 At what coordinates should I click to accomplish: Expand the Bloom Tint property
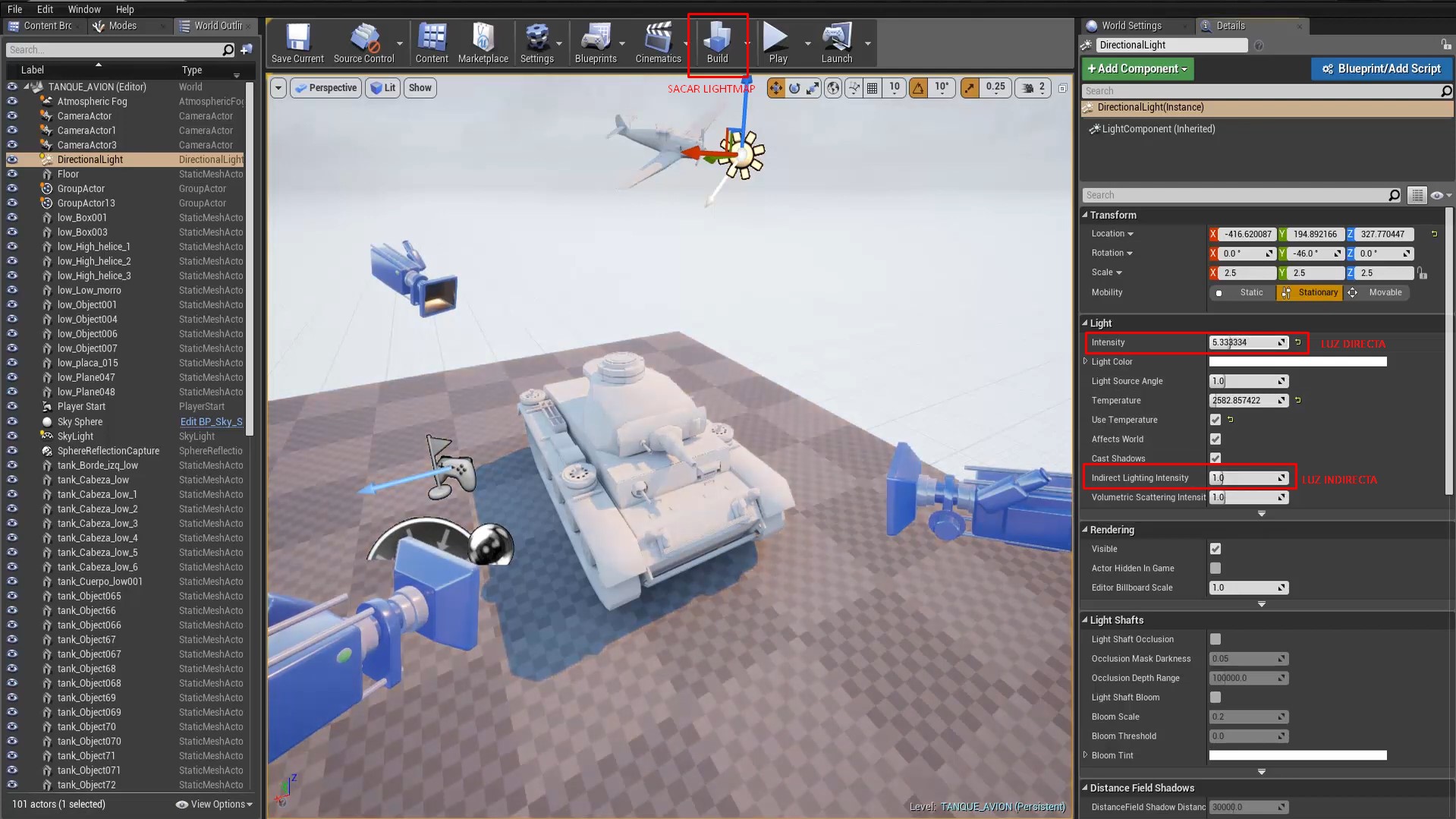point(1086,754)
